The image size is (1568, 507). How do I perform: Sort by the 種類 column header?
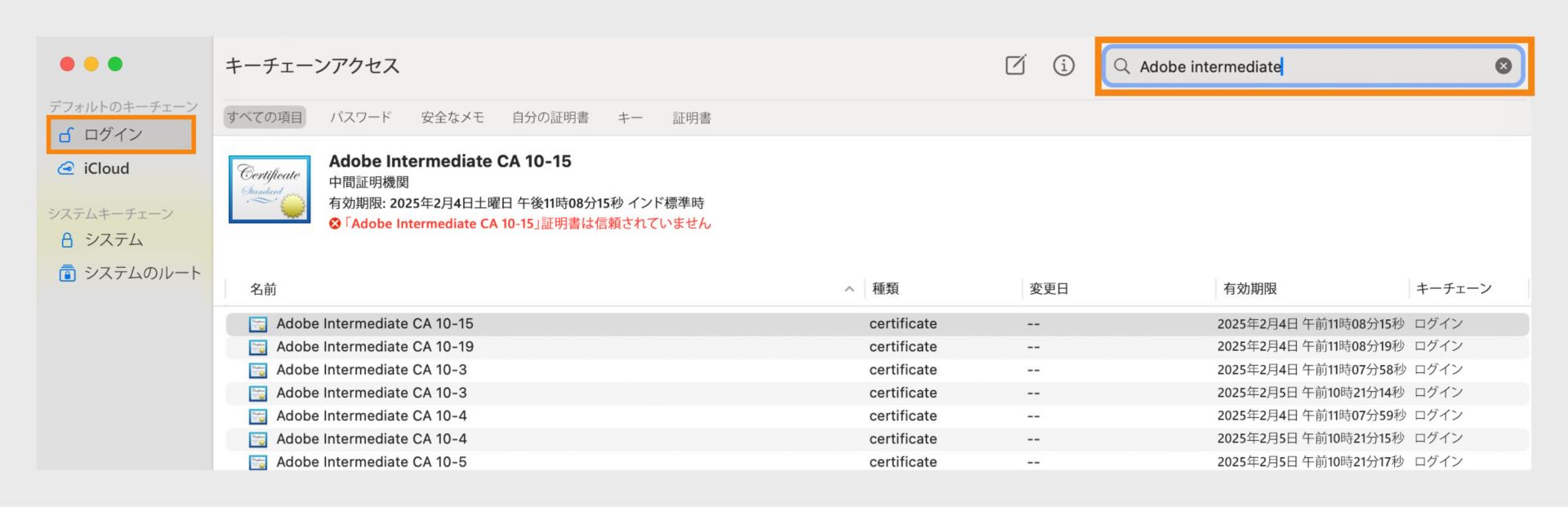click(x=885, y=289)
